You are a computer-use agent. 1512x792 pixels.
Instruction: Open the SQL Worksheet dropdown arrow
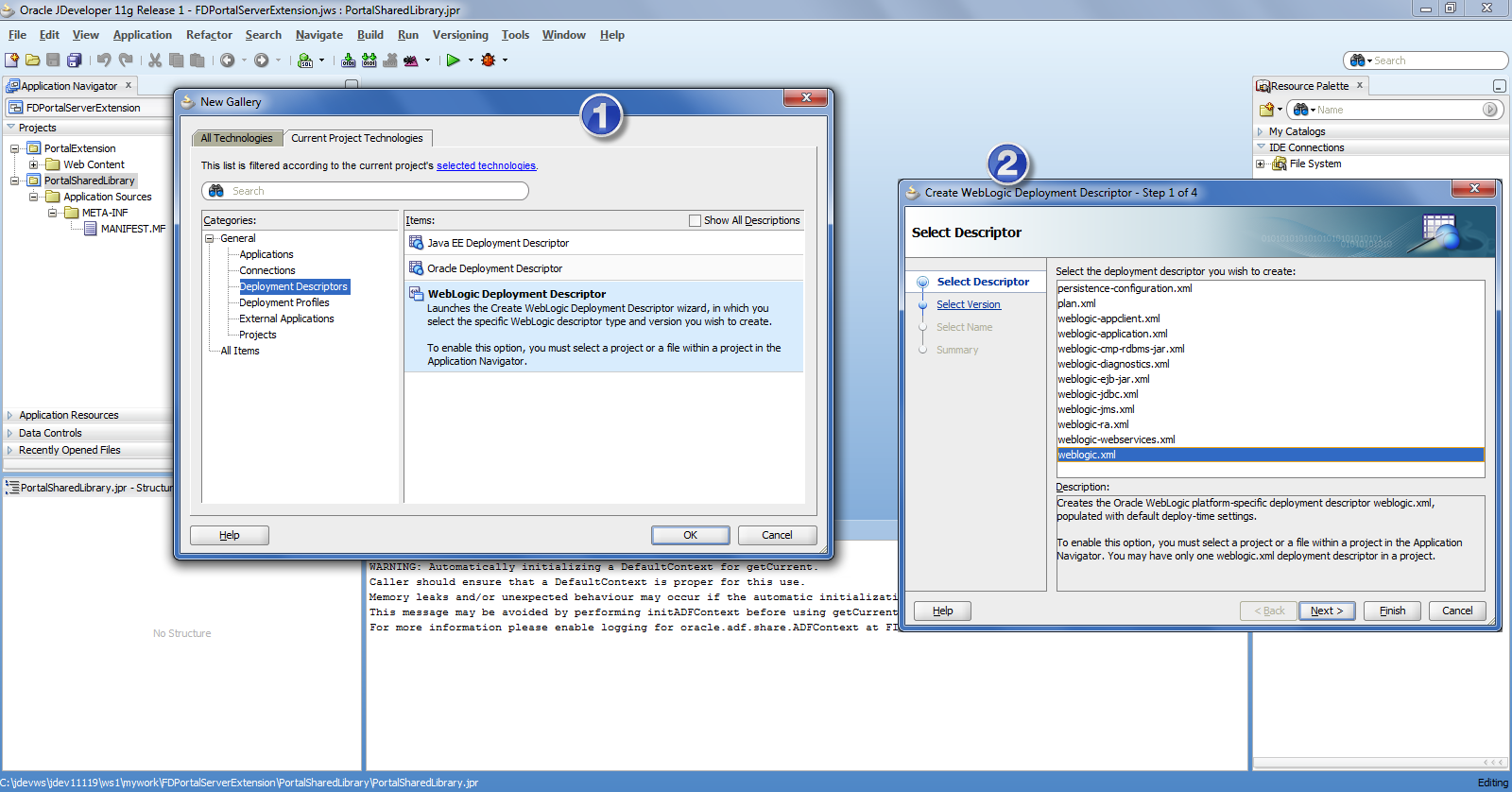pyautogui.click(x=322, y=60)
